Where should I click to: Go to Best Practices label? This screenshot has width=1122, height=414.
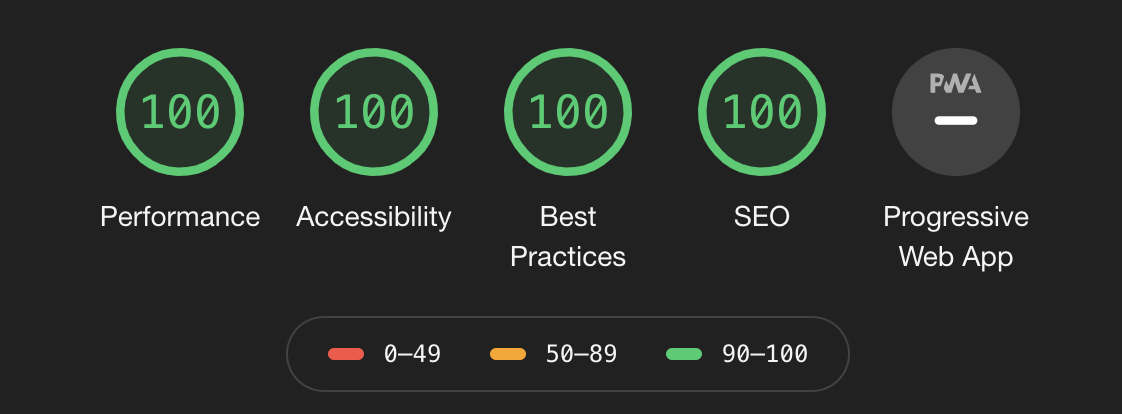[567, 237]
